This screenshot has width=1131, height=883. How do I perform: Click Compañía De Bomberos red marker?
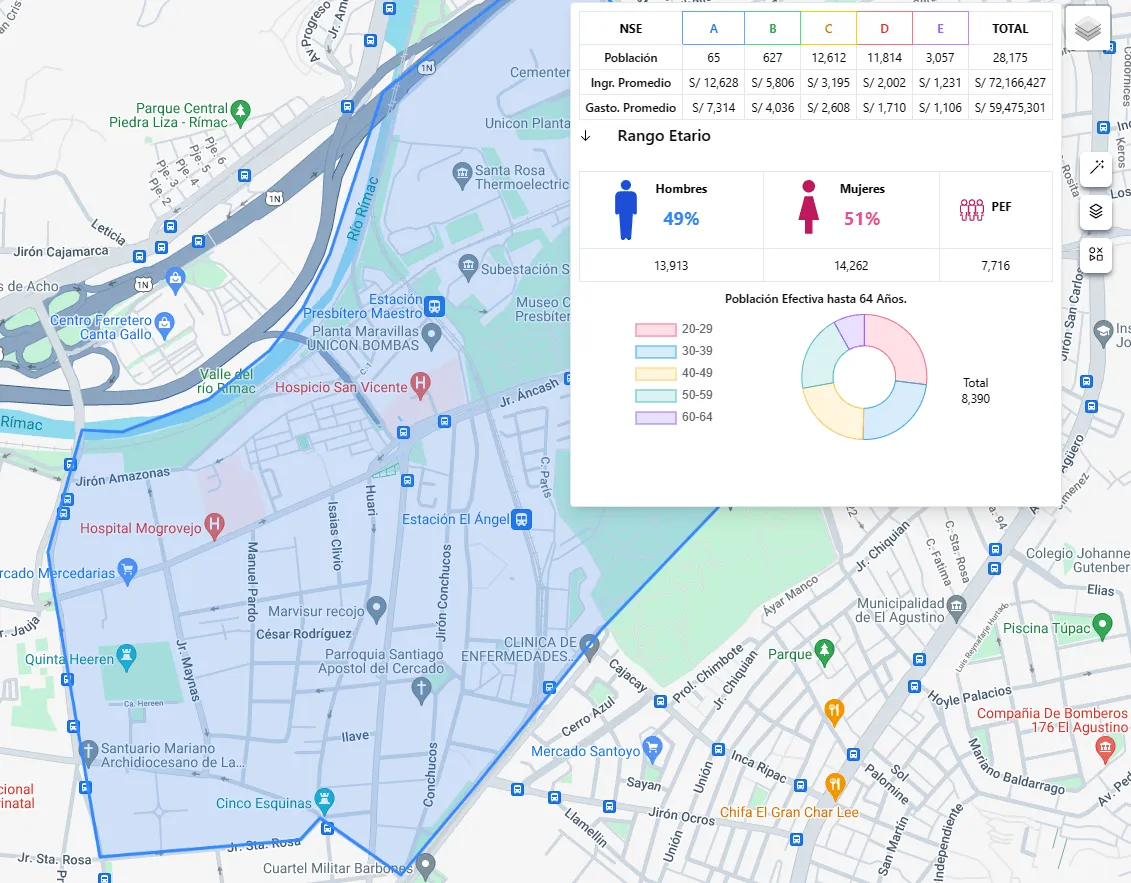(x=1105, y=750)
